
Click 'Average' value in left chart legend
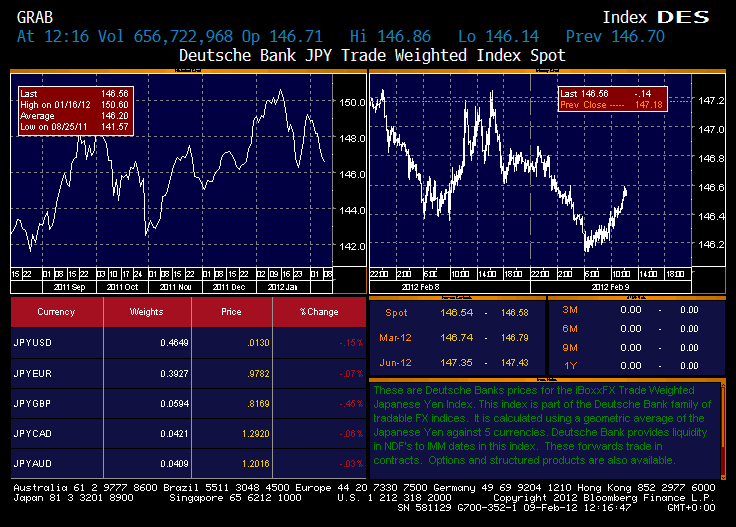[115, 116]
